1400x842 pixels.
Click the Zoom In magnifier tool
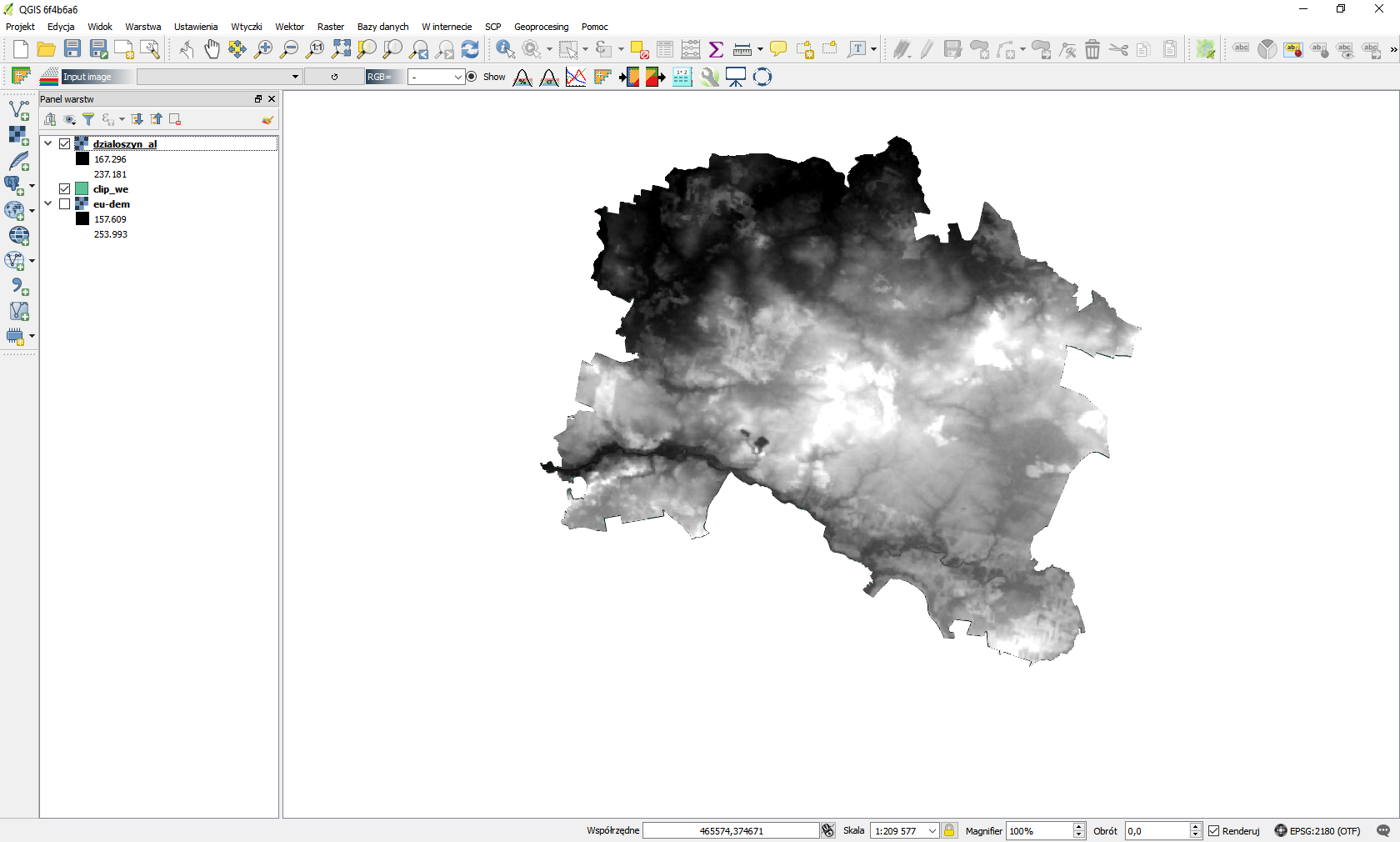263,49
